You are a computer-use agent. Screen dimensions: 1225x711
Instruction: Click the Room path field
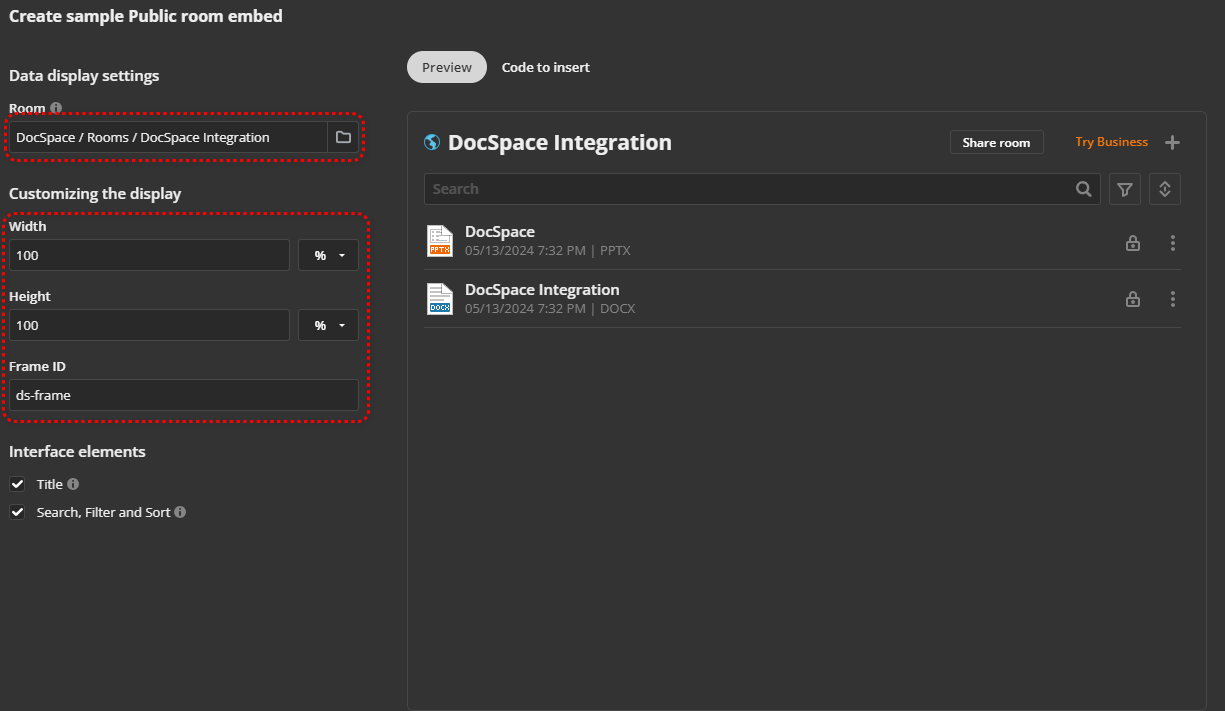[x=168, y=137]
